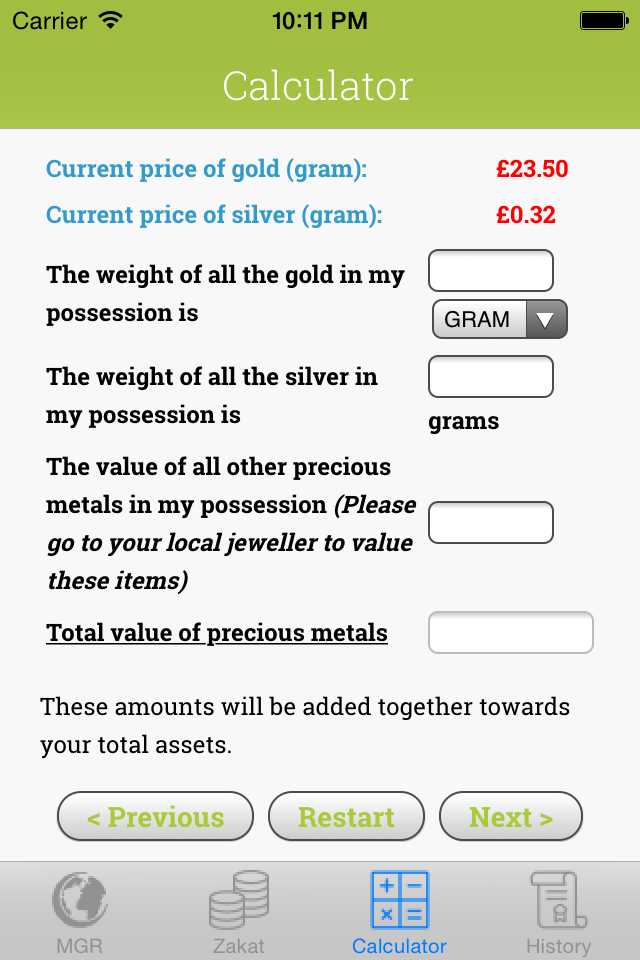This screenshot has height=960, width=640.
Task: Proceed with the Next button
Action: (510, 817)
